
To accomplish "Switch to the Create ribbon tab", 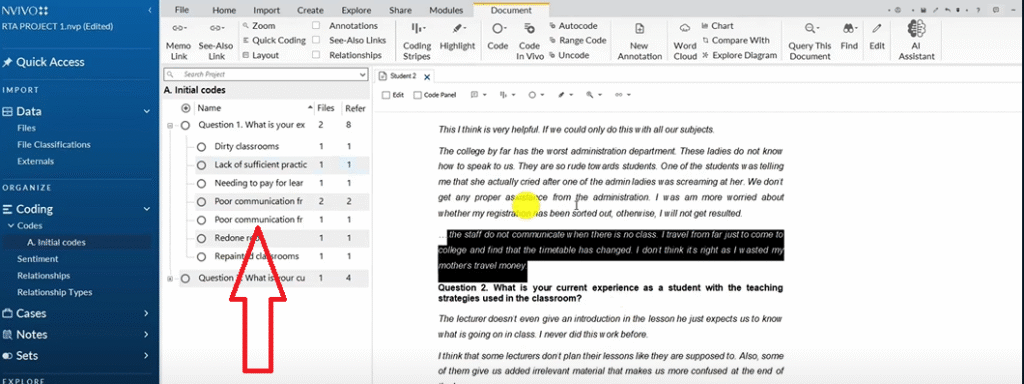I will pos(310,10).
